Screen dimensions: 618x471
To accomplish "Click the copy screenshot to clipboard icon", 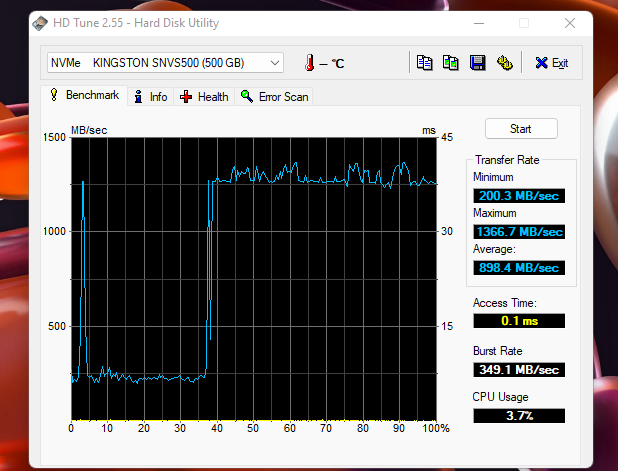I will point(450,63).
